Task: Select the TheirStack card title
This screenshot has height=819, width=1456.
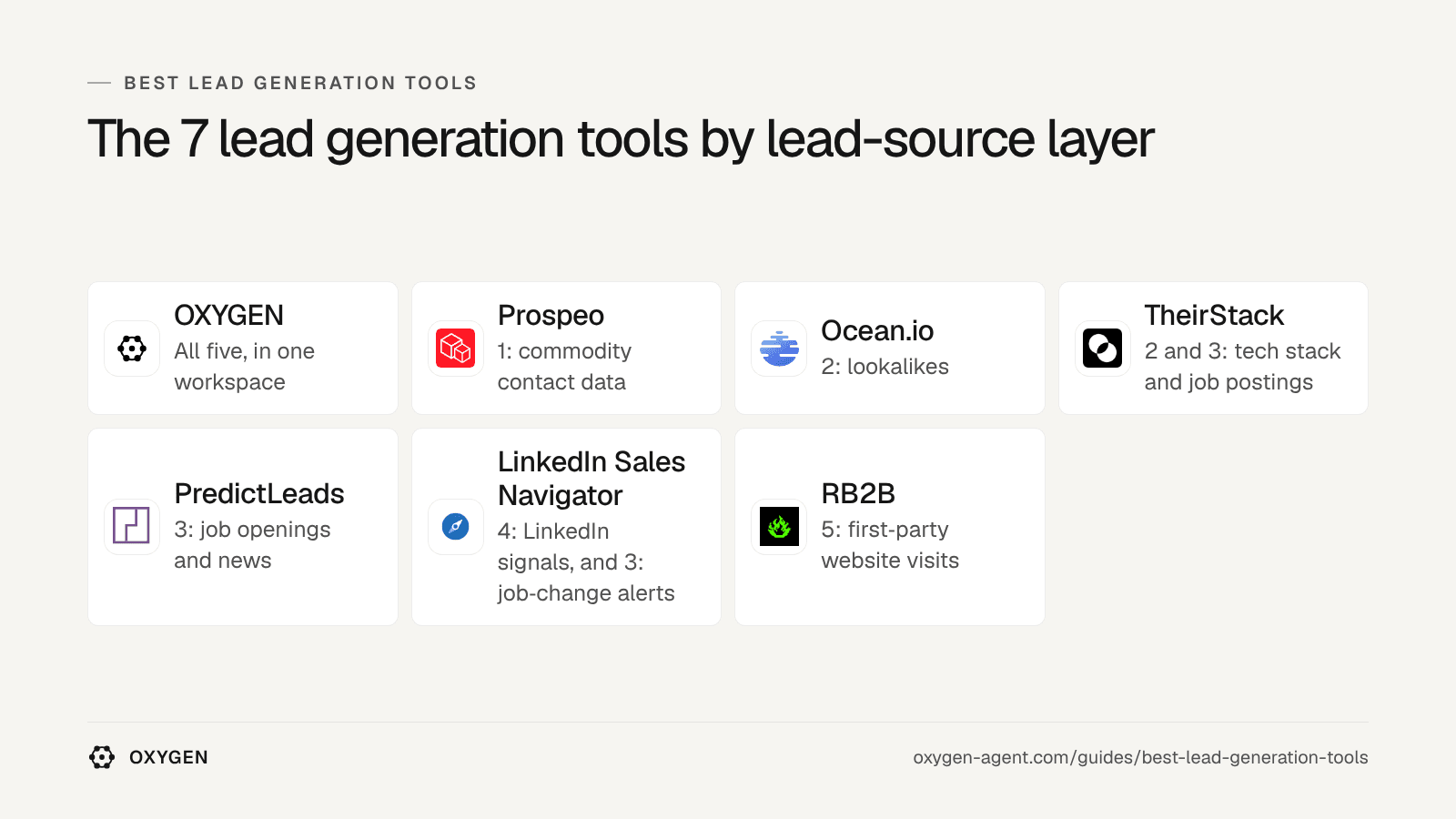Action: click(1214, 316)
